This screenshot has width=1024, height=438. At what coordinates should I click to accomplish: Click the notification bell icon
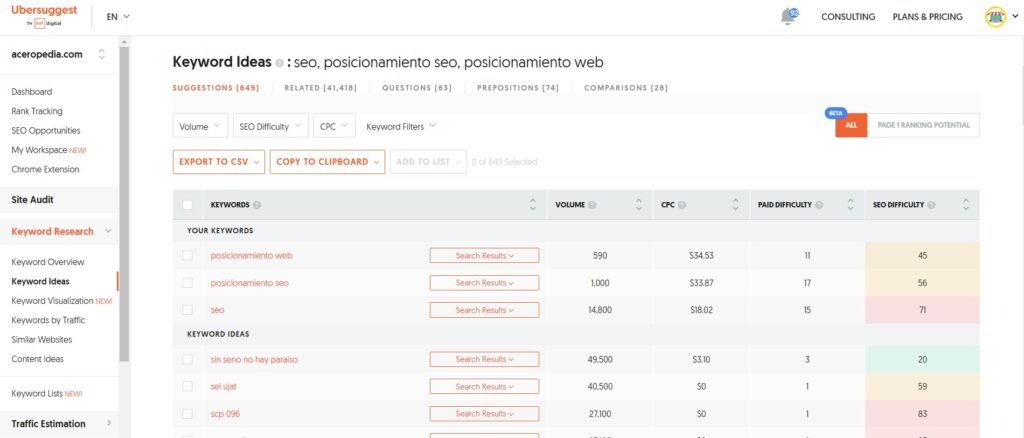(x=790, y=17)
